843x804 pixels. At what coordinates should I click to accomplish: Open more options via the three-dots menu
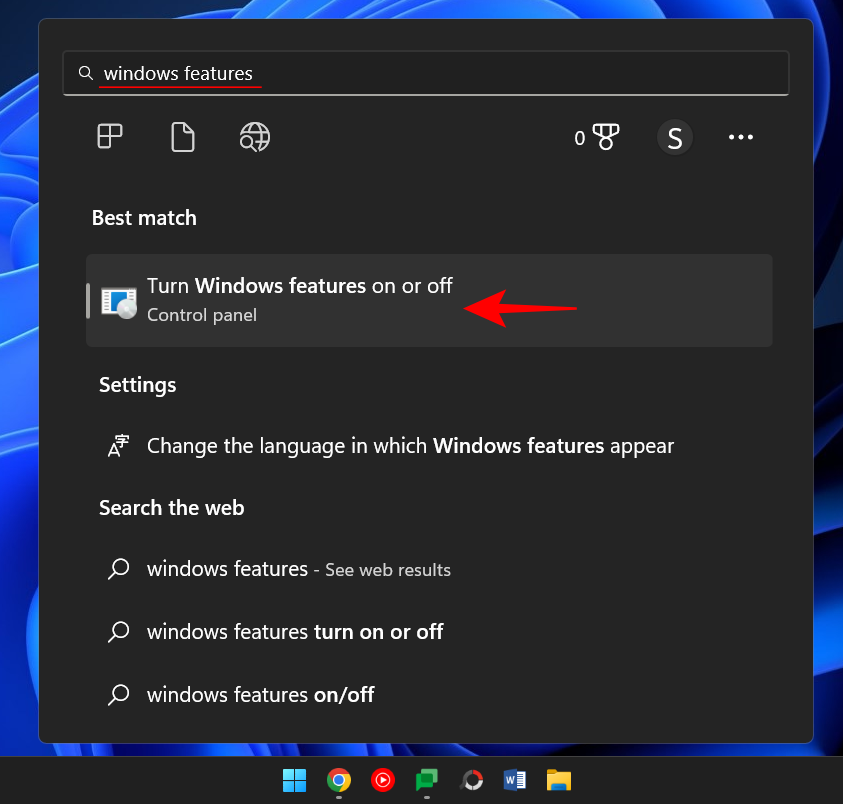pyautogui.click(x=740, y=137)
